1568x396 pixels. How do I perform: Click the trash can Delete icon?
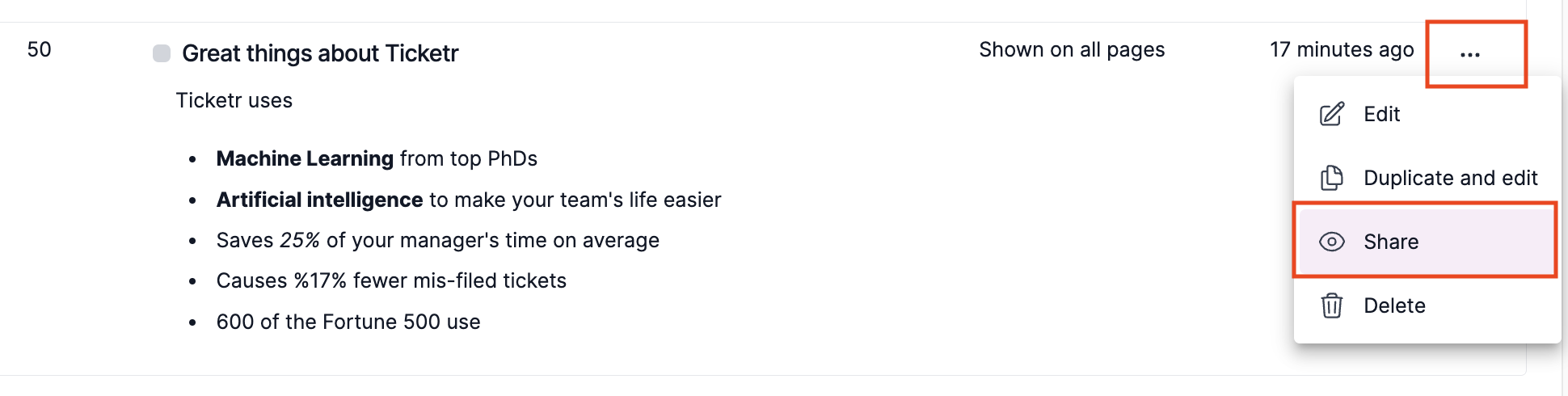click(1331, 305)
